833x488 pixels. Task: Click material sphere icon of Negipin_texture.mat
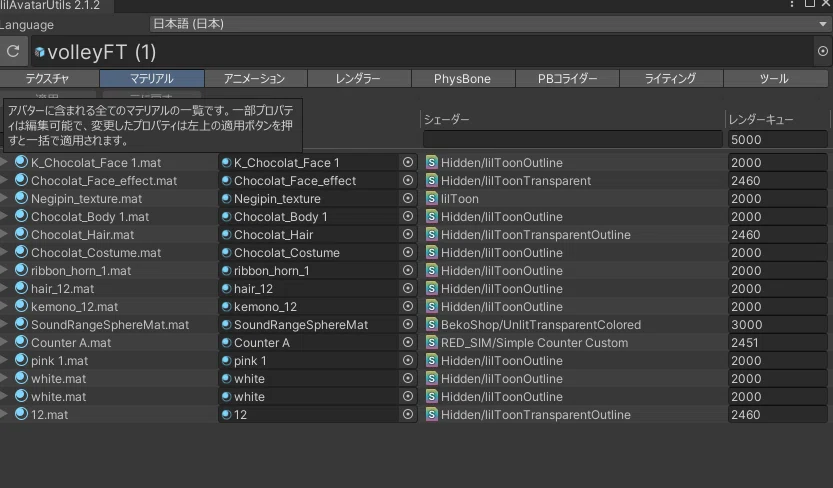coord(21,198)
